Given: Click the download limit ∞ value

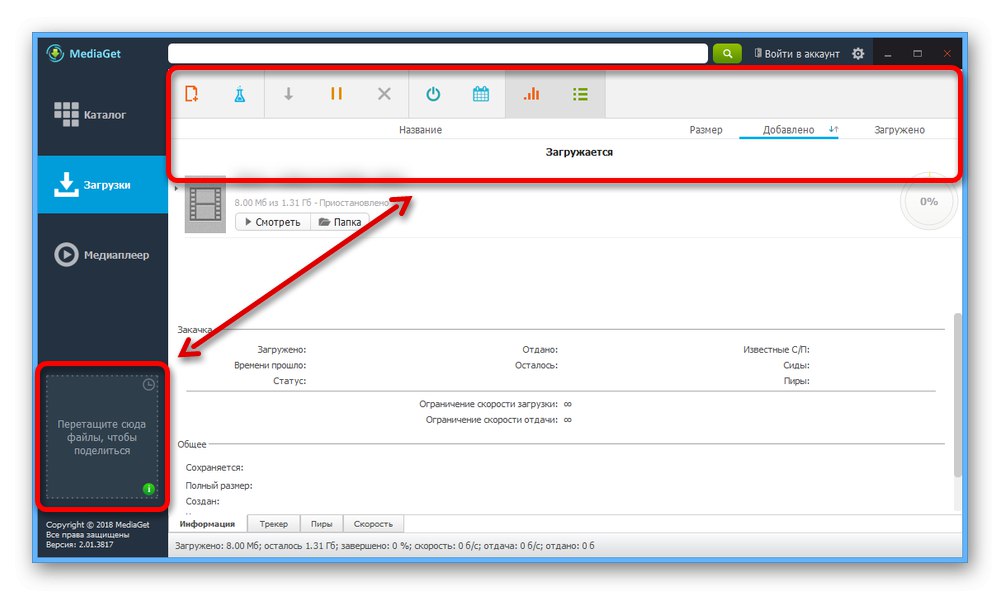Looking at the screenshot, I should click(568, 404).
